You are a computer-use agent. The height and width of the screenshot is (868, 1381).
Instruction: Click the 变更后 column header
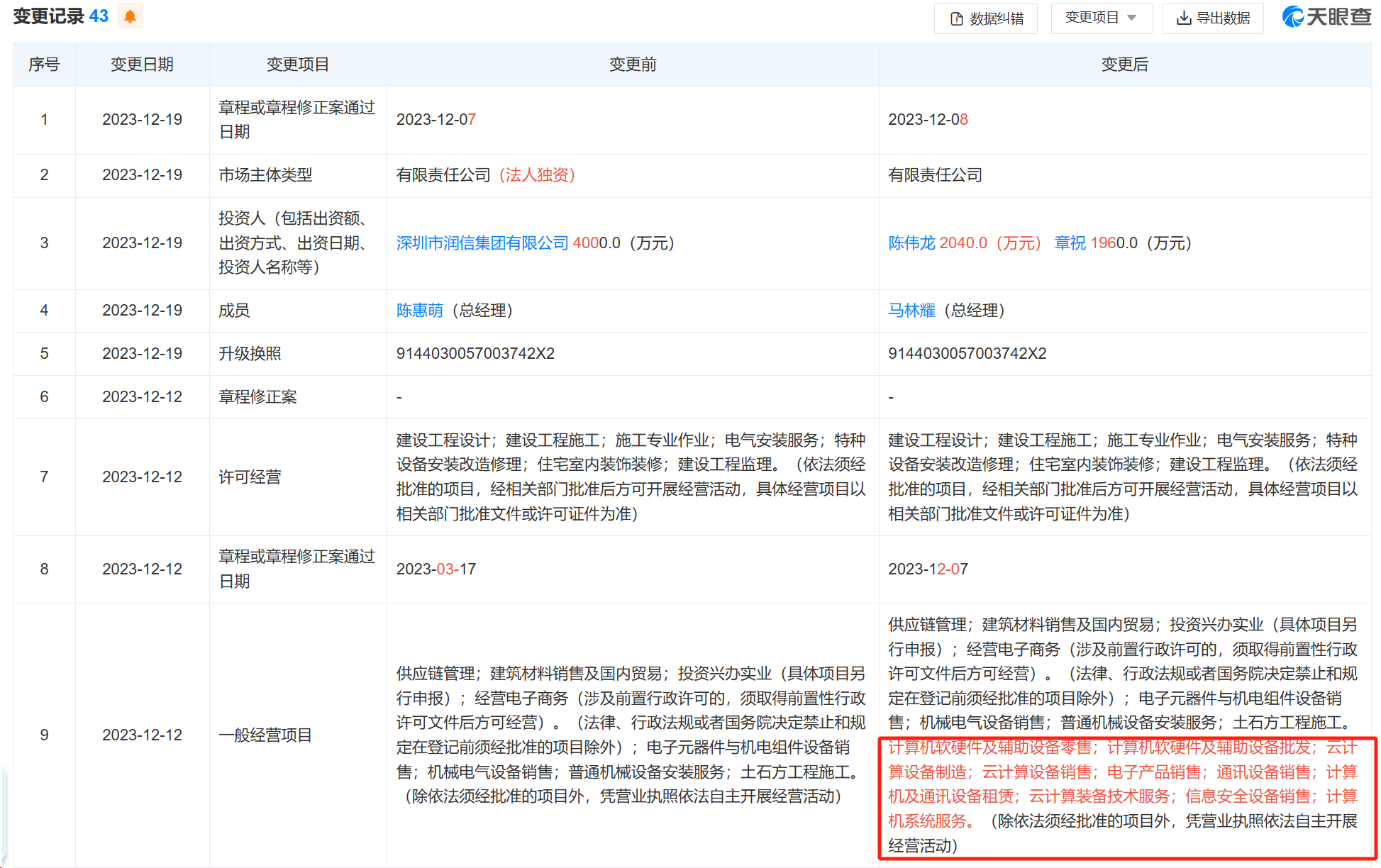1124,65
